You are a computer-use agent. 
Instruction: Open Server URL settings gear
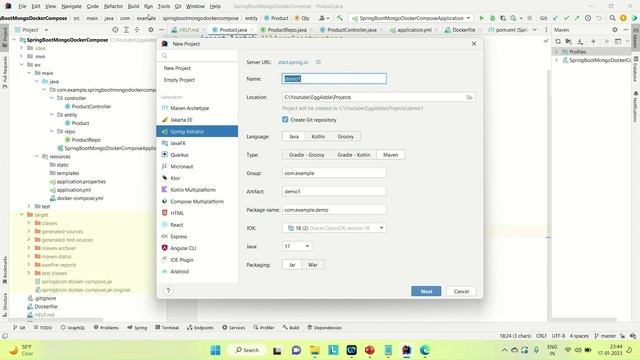click(x=318, y=62)
